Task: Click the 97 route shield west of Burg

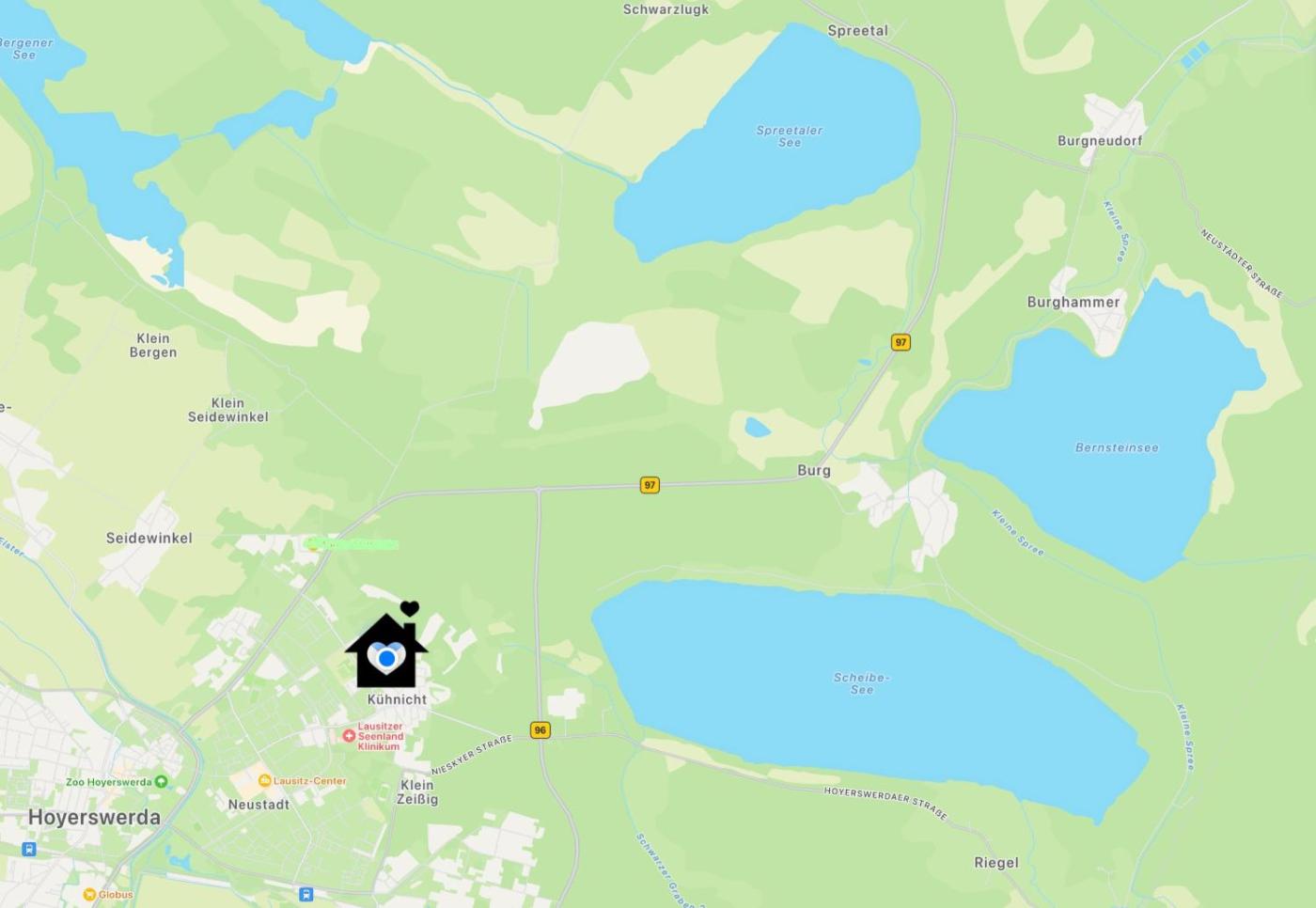Action: (x=650, y=485)
